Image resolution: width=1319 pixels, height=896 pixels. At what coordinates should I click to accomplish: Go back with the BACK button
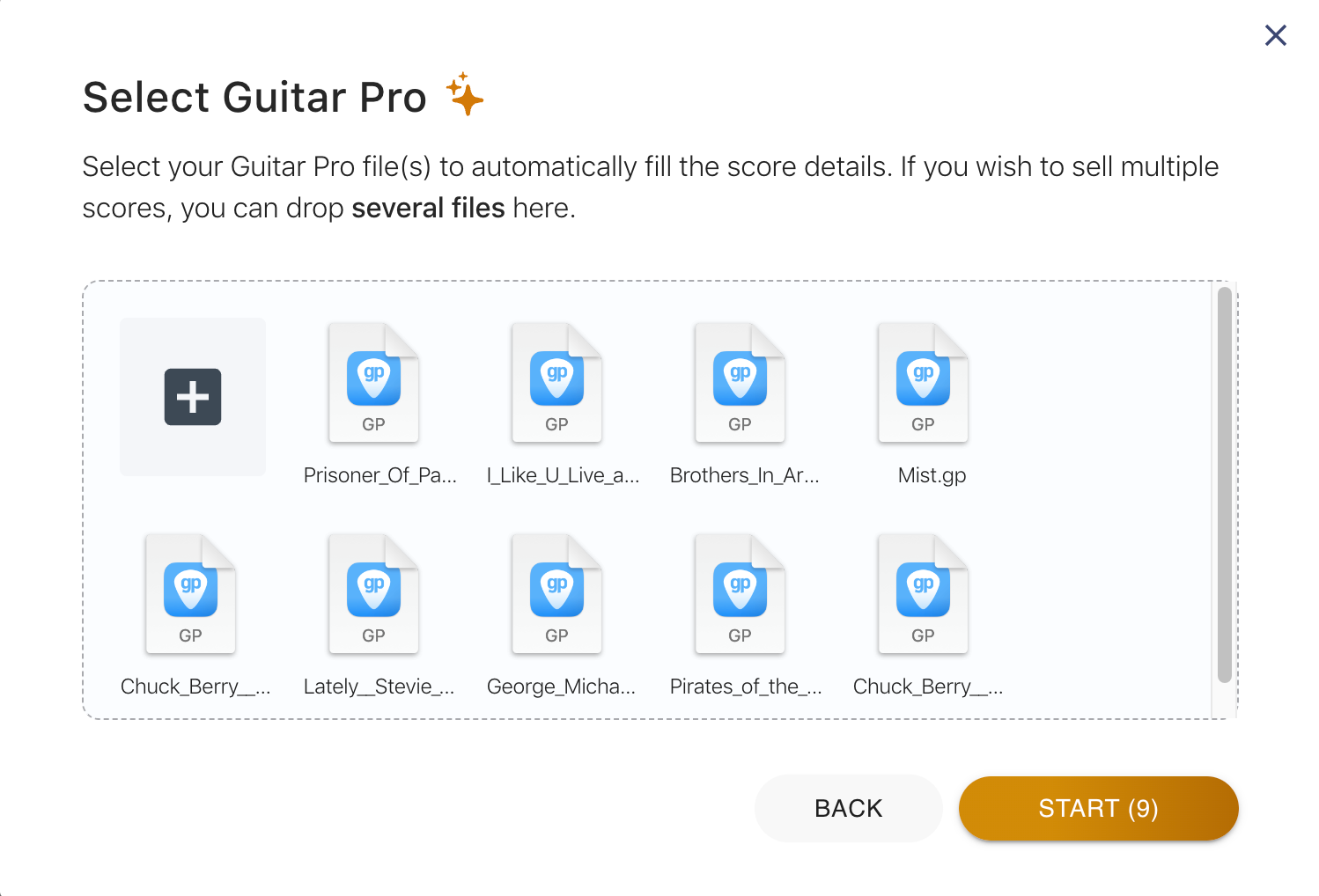click(x=848, y=808)
